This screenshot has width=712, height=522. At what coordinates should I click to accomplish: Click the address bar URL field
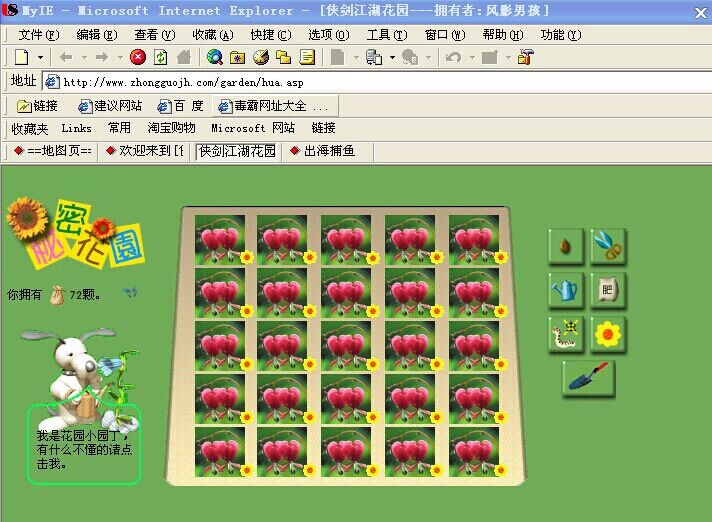point(377,82)
